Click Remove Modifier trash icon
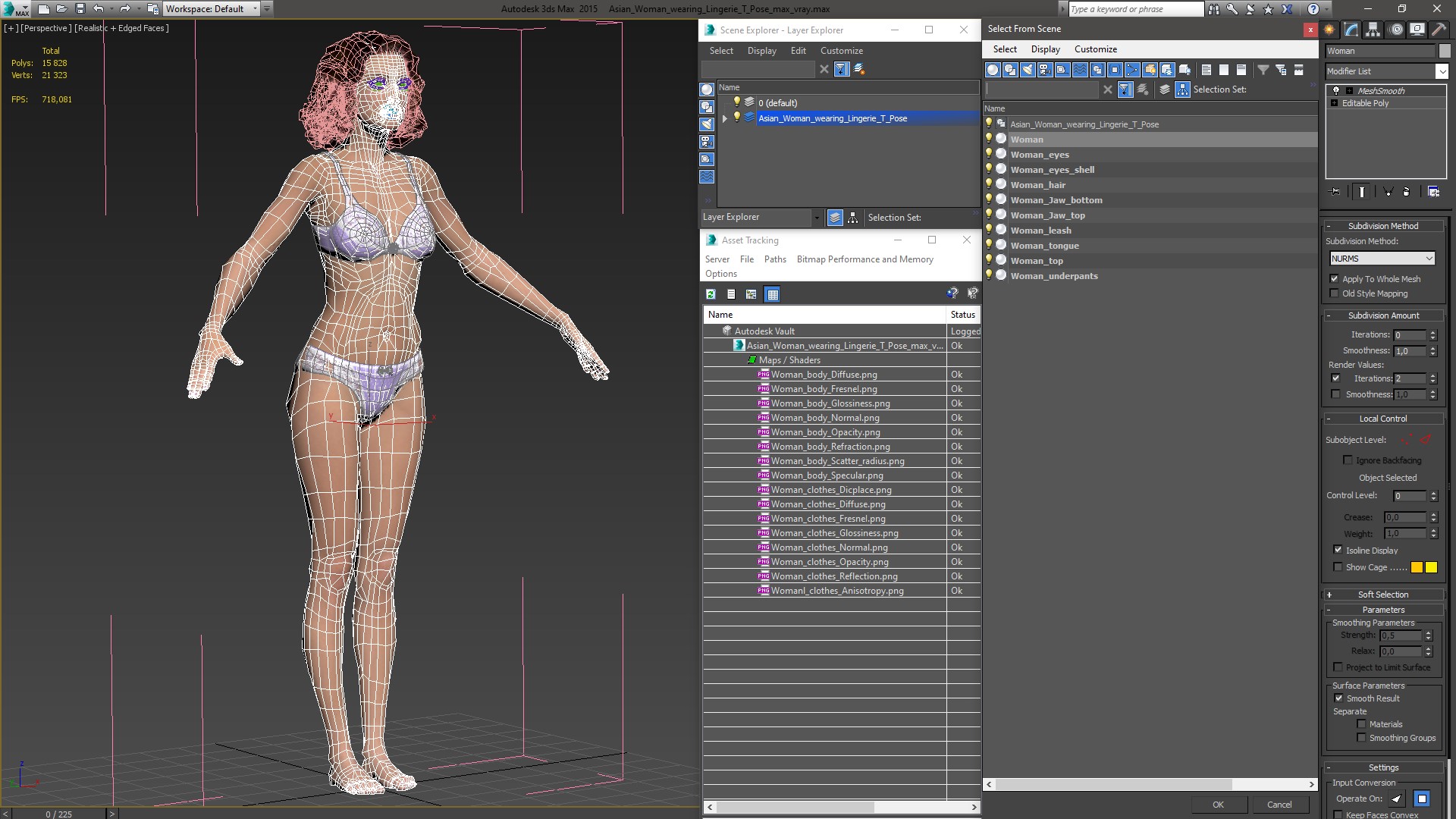The image size is (1456, 819). tap(1407, 192)
